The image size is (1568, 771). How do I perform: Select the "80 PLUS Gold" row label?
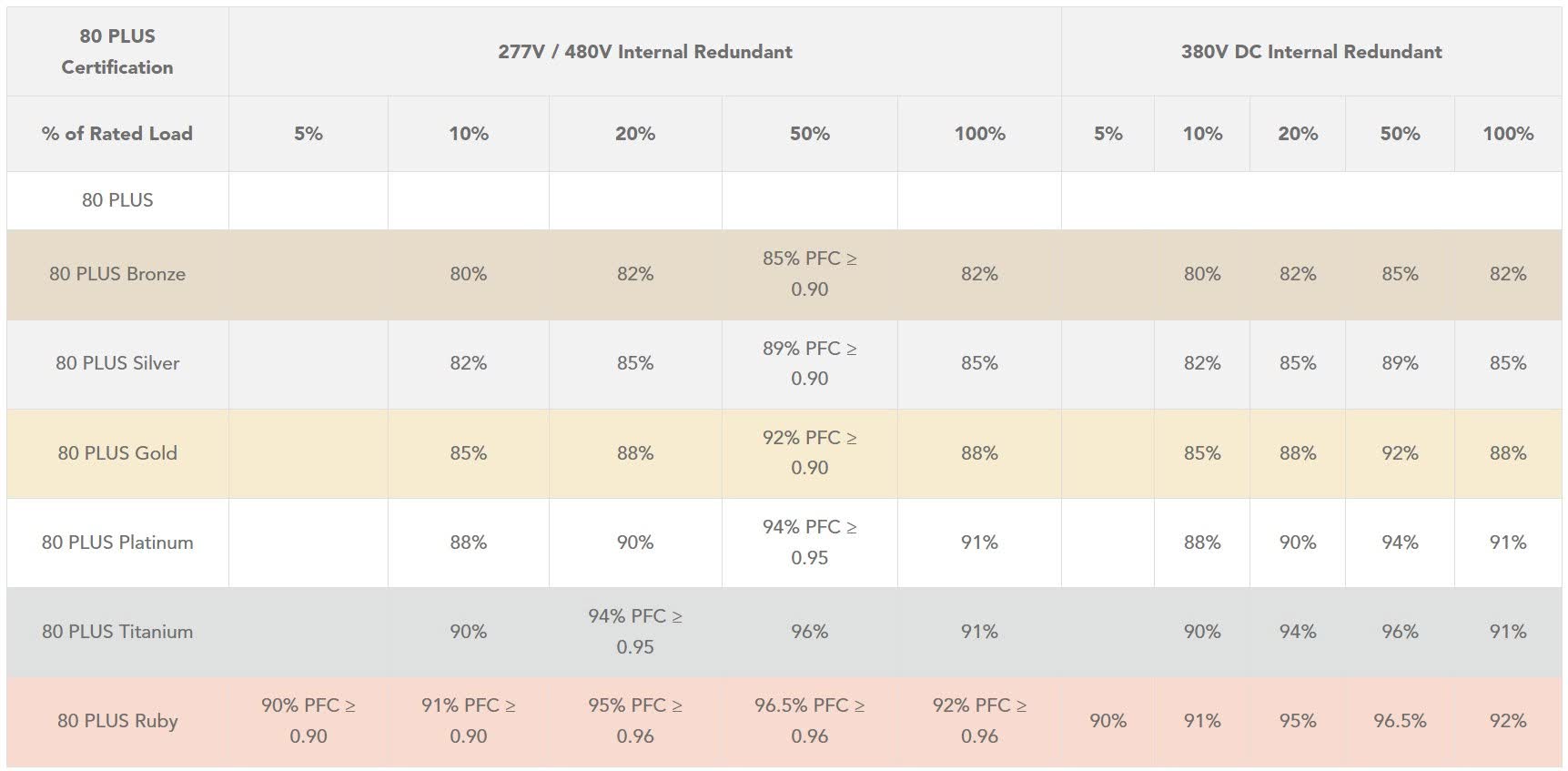[117, 453]
